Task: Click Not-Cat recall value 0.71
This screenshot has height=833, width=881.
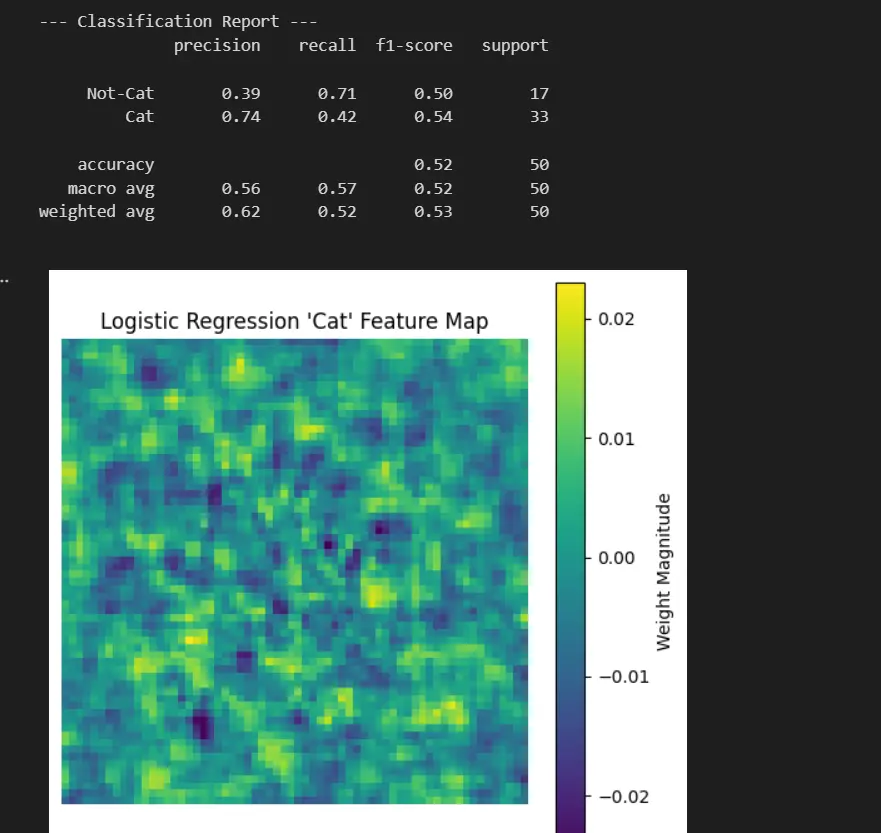Action: point(337,93)
